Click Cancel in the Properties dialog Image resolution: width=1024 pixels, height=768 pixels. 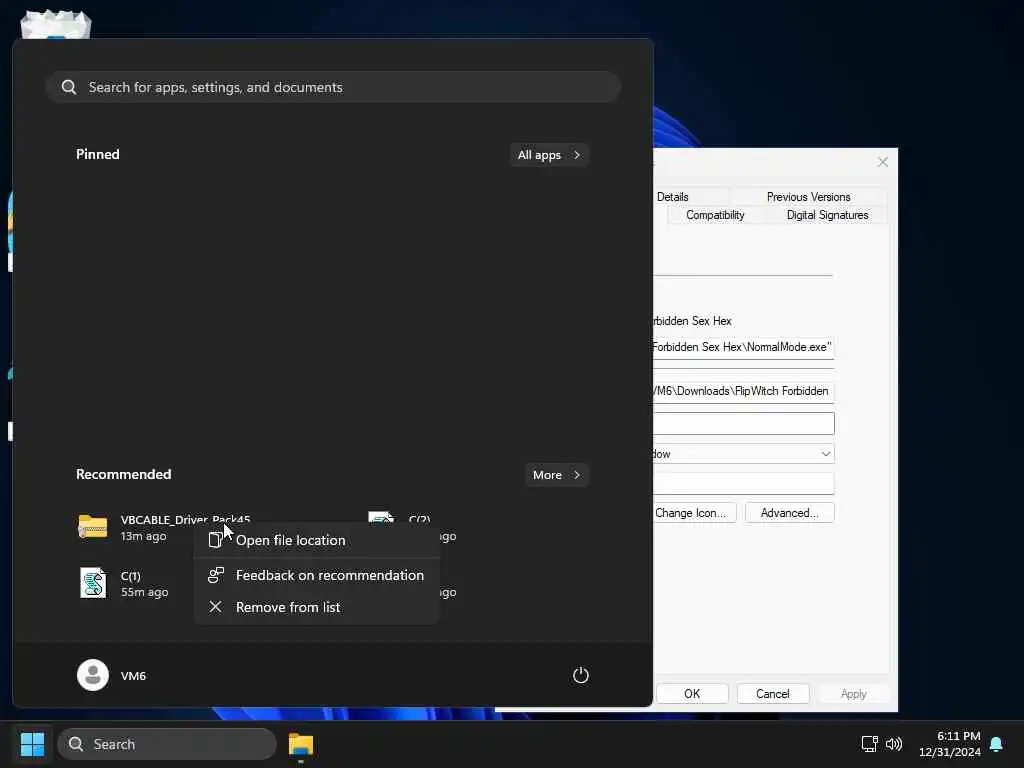click(x=773, y=694)
